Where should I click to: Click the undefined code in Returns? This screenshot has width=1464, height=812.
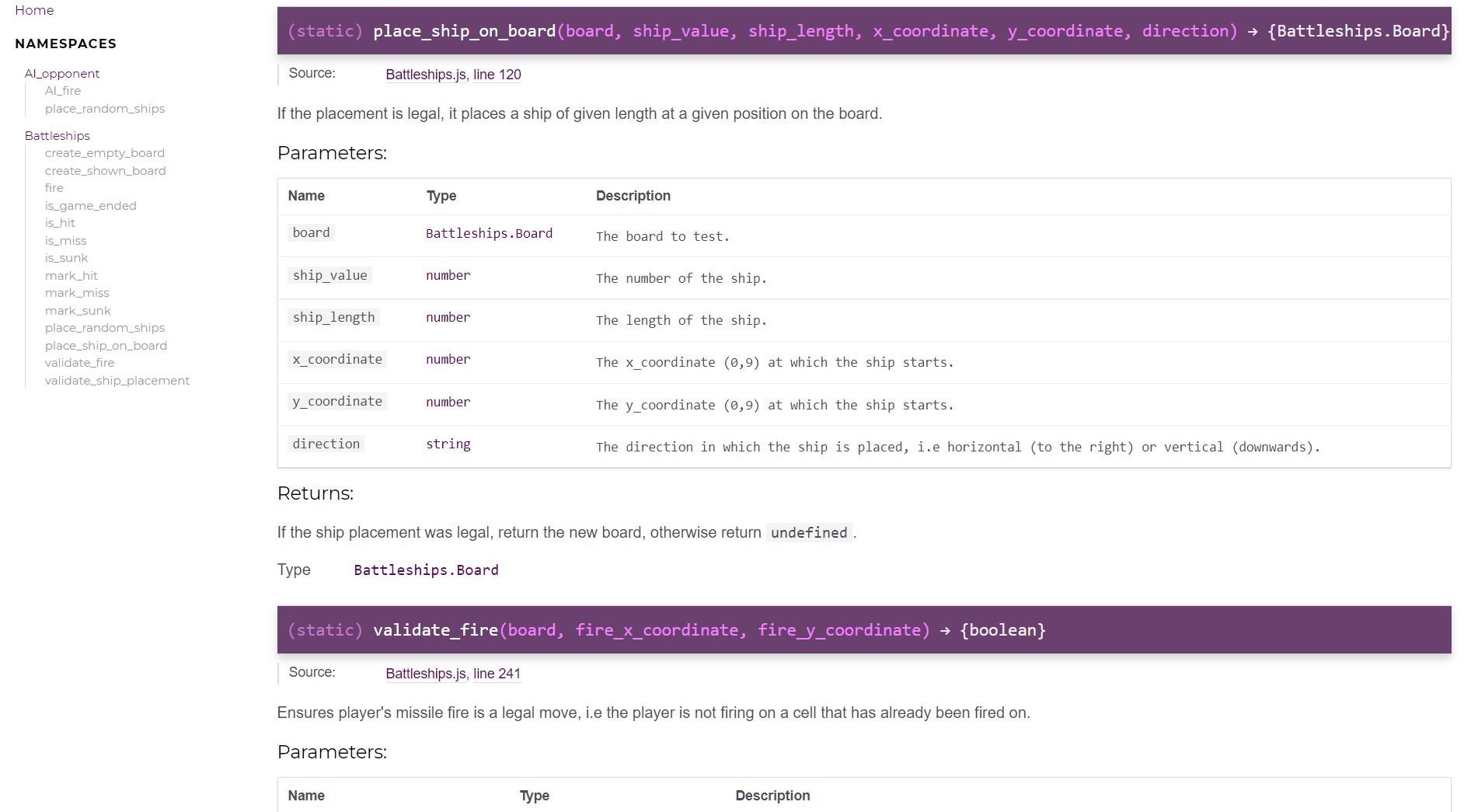point(809,532)
